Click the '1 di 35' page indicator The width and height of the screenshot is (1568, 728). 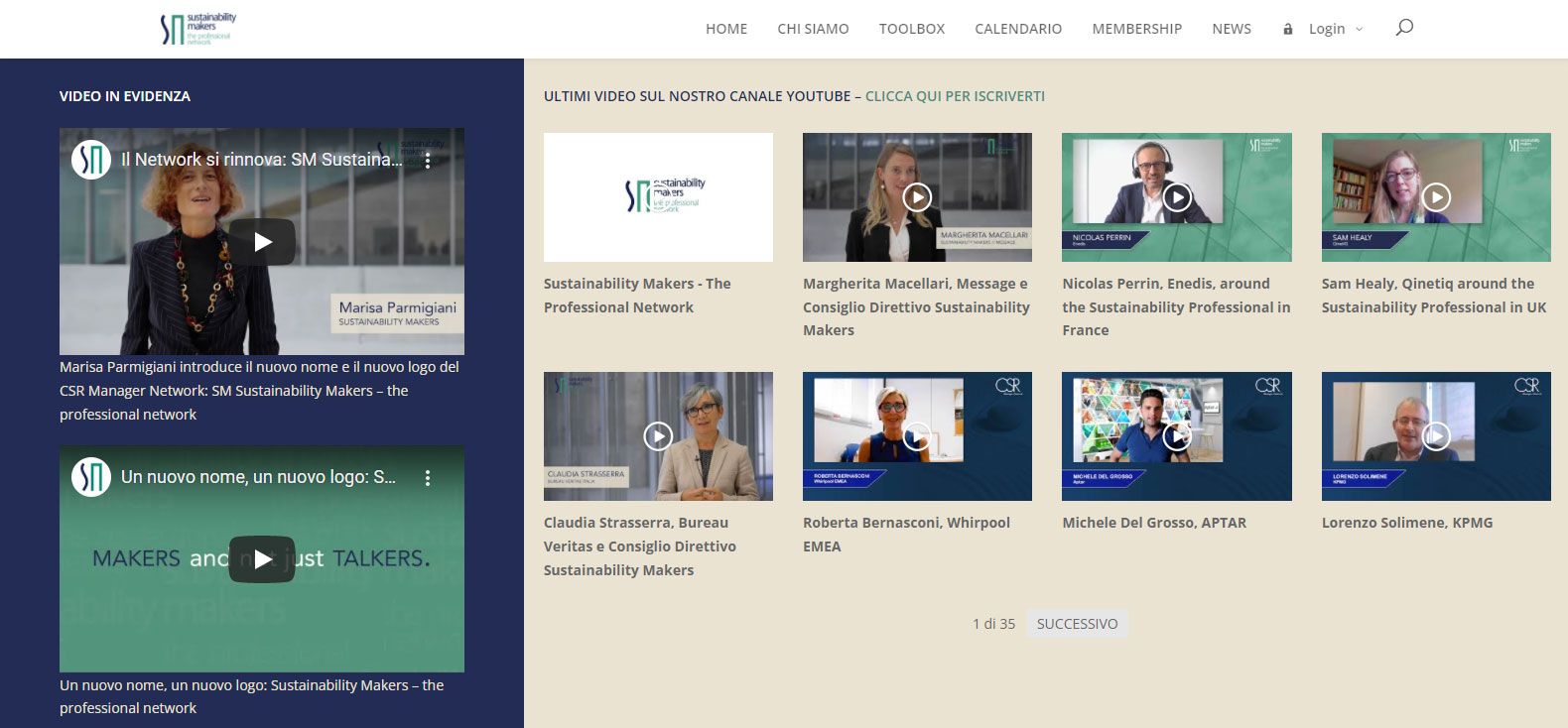993,624
